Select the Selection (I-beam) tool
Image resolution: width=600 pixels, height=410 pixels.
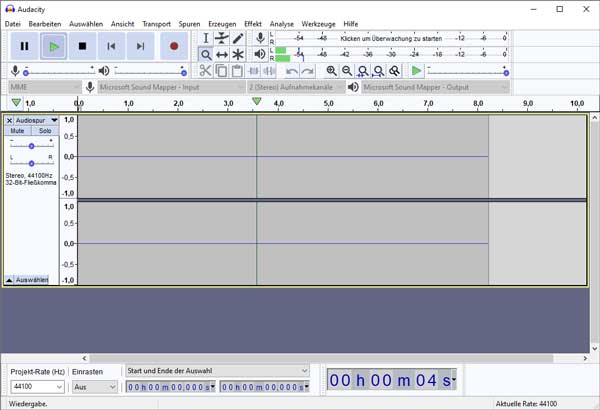tap(205, 38)
